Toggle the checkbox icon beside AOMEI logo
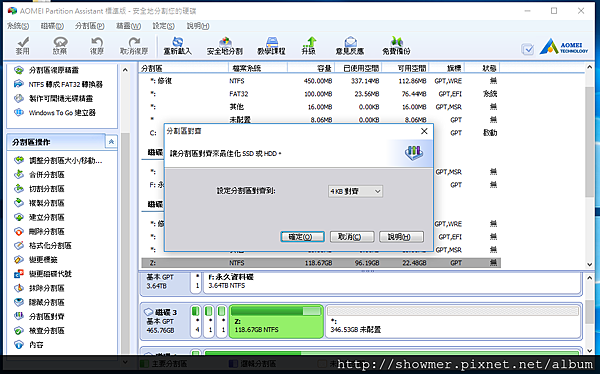Image resolution: width=600 pixels, height=374 pixels. 528,49
